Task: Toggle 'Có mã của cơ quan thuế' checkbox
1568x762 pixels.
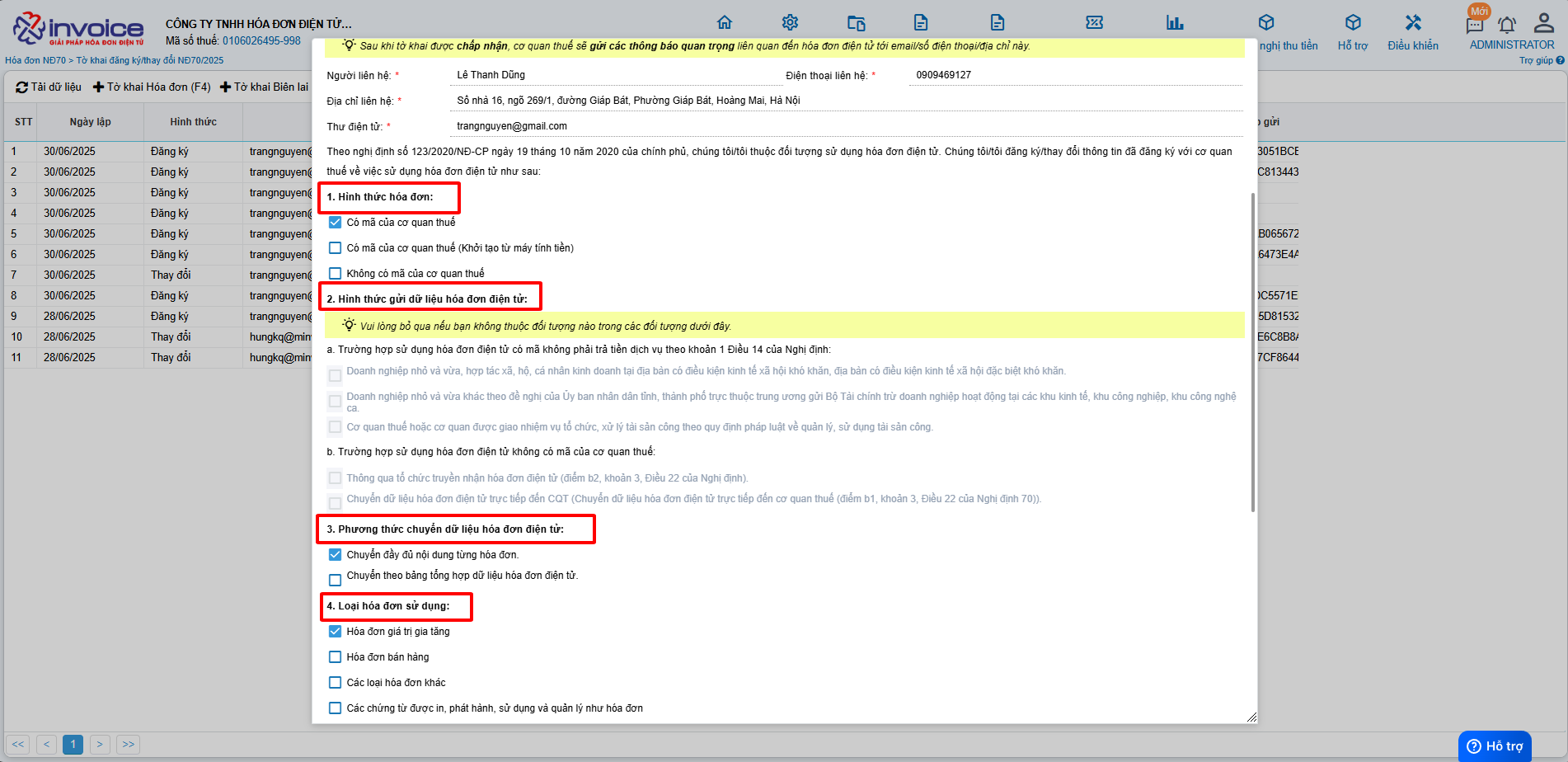Action: pyautogui.click(x=335, y=223)
